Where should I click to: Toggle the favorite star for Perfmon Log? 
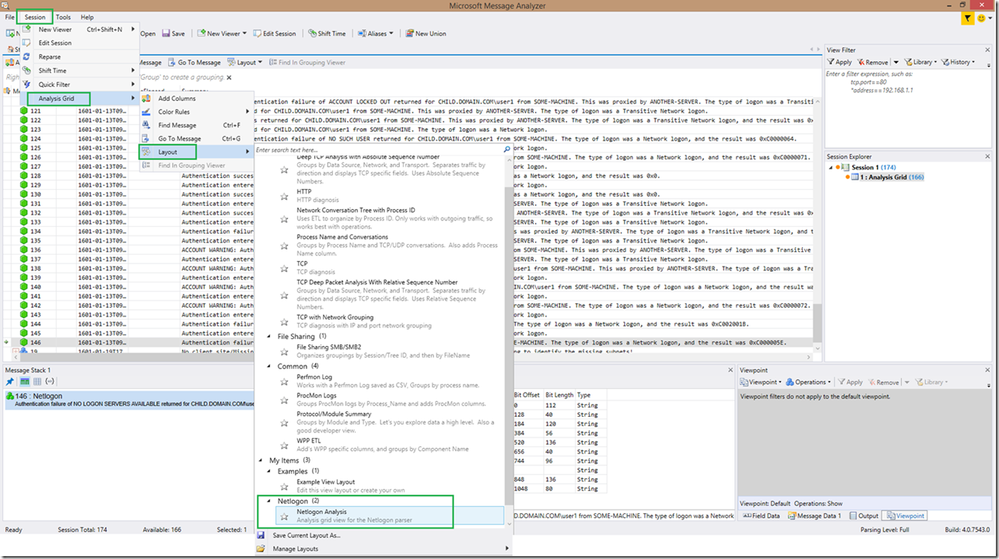284,382
